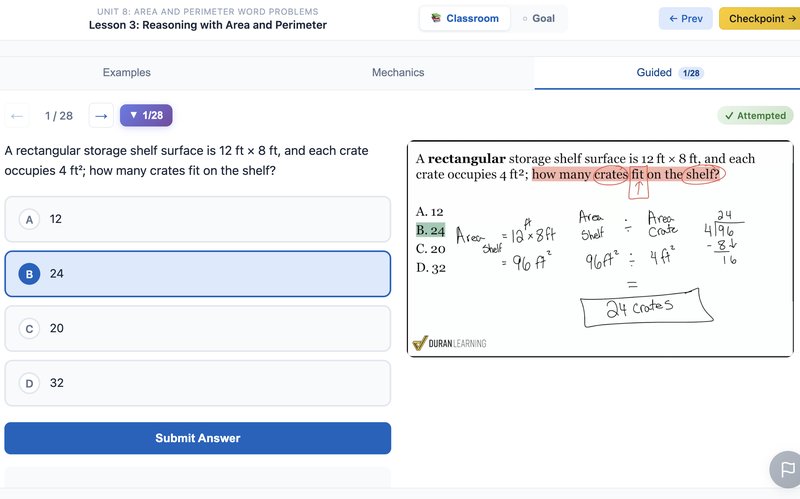Screen dimensions: 800x499
Task: Switch to the Examples tab
Action: [x=127, y=72]
